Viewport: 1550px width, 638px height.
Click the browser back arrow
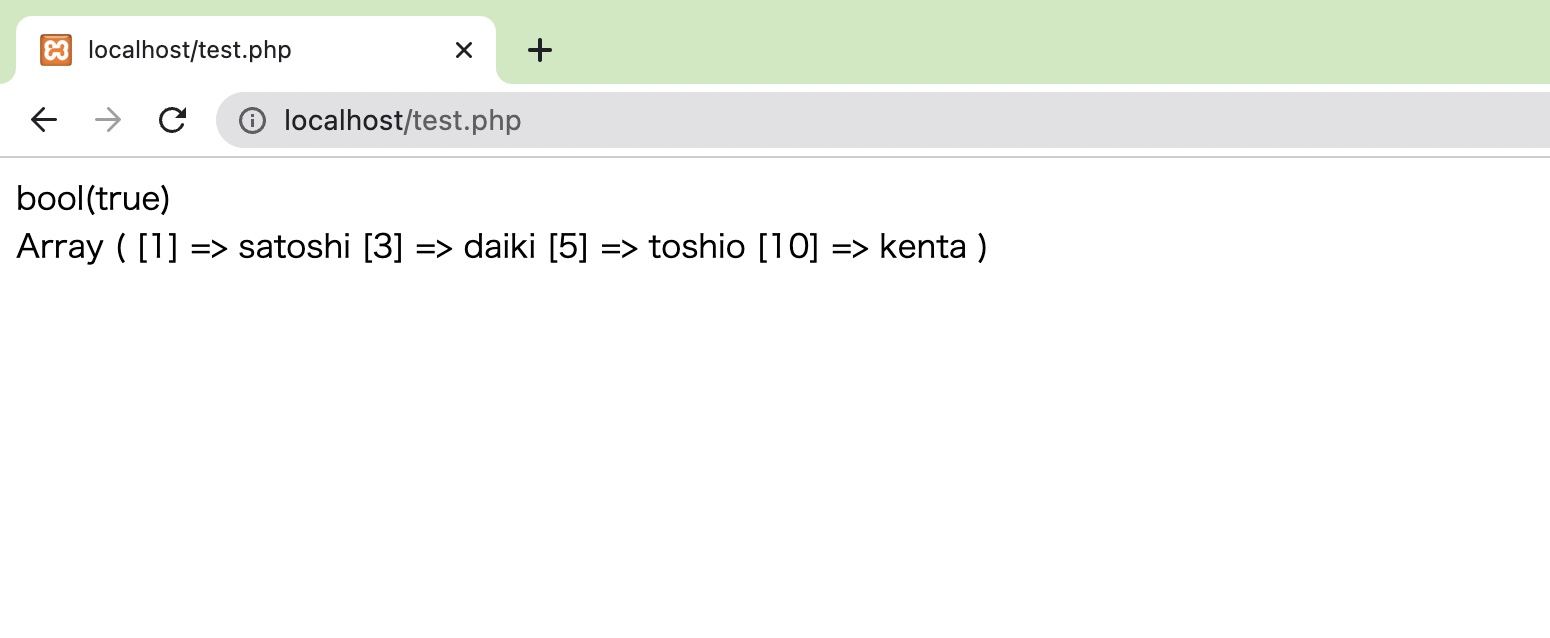43,120
